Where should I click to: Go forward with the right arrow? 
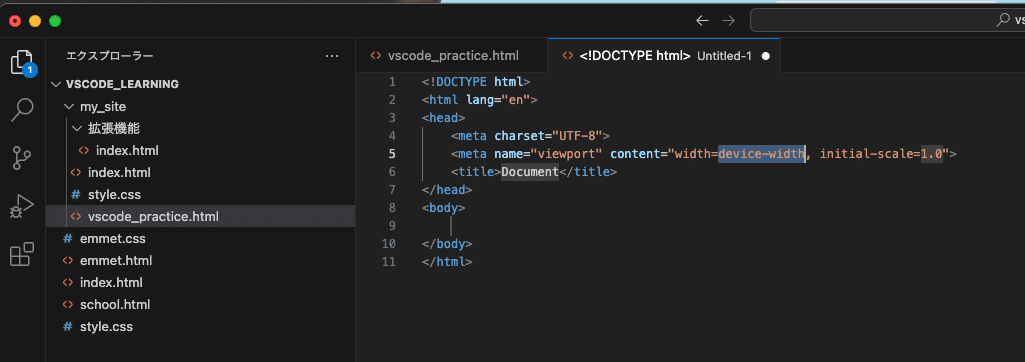[728, 20]
